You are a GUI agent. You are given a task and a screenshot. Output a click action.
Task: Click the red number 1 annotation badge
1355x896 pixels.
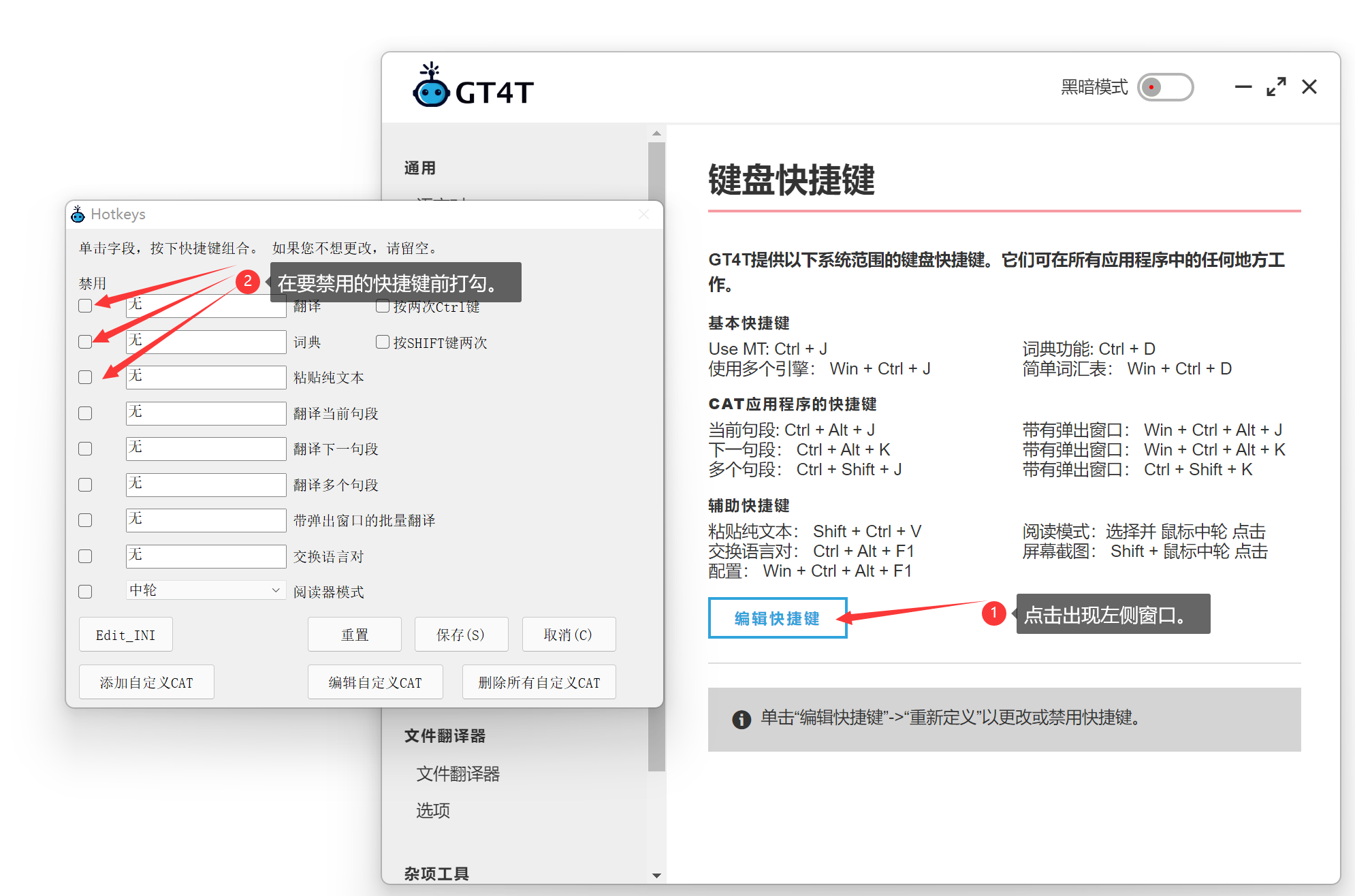click(993, 613)
